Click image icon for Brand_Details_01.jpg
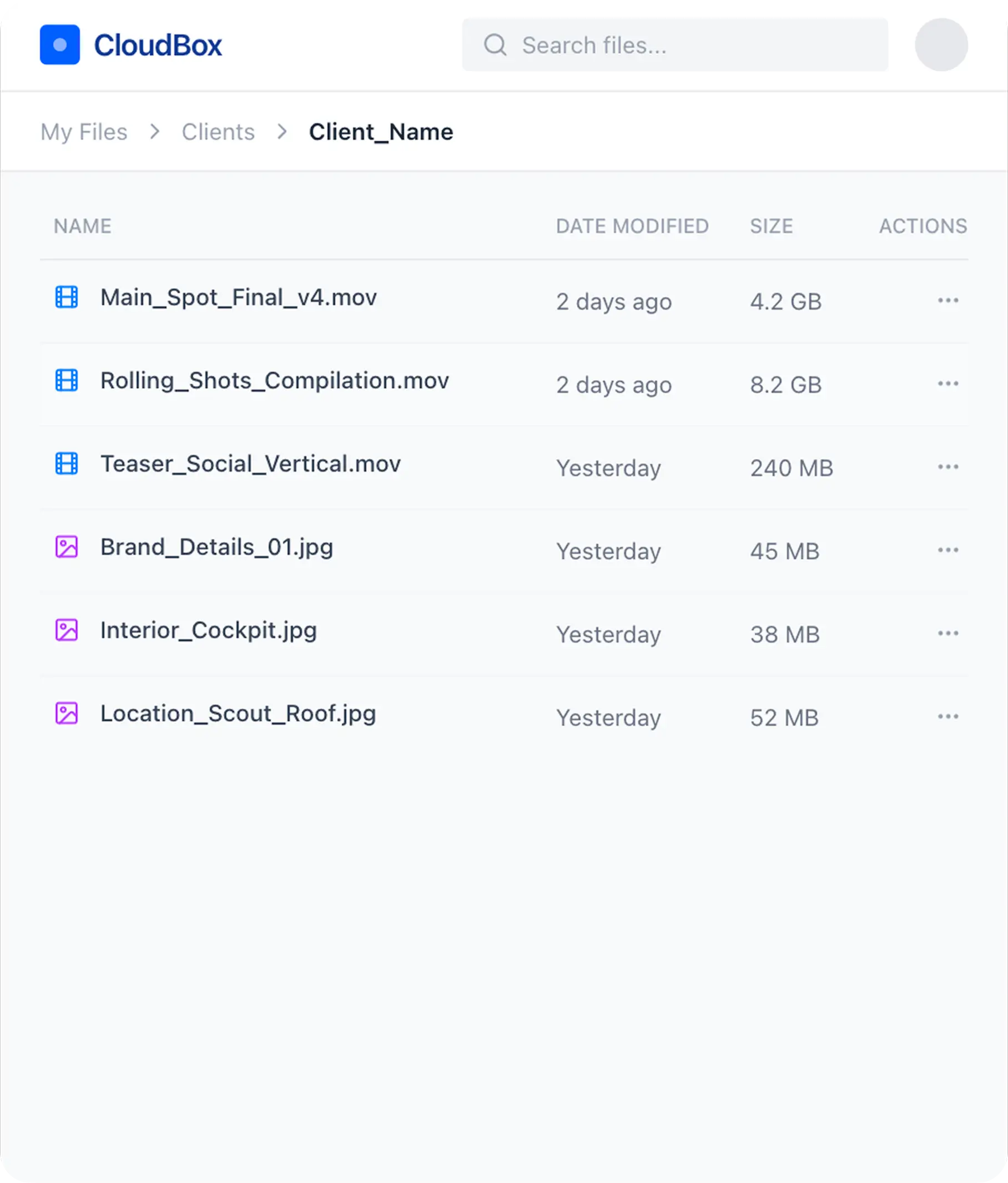The height and width of the screenshot is (1183, 1008). (66, 547)
